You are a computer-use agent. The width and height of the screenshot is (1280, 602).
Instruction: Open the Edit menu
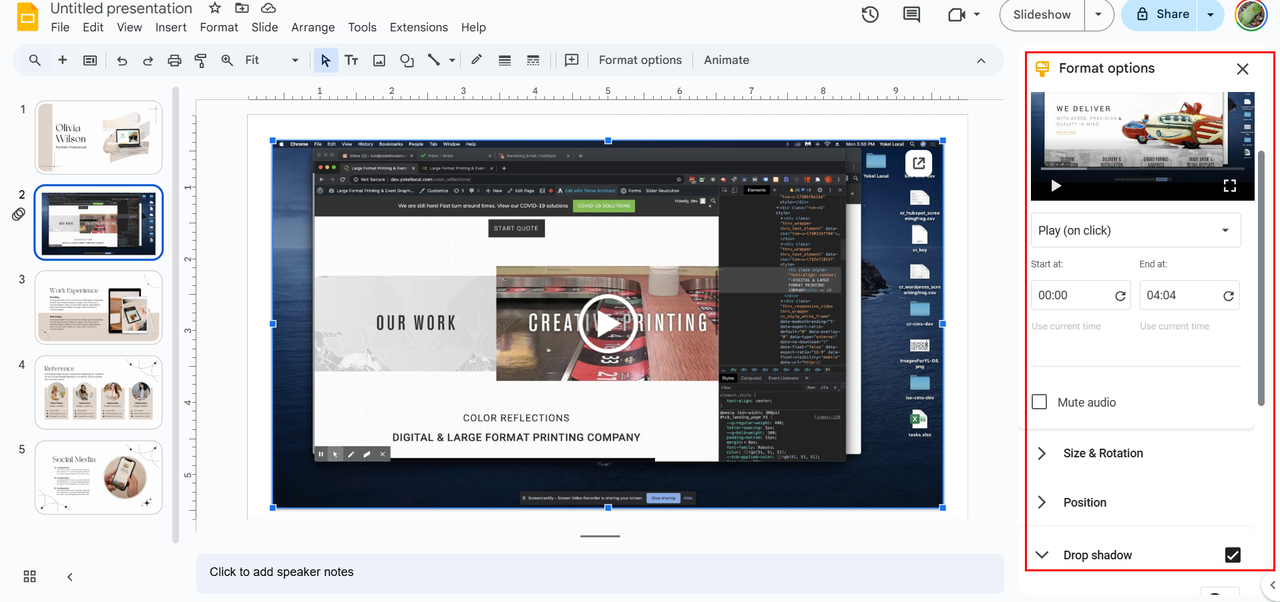pos(93,27)
